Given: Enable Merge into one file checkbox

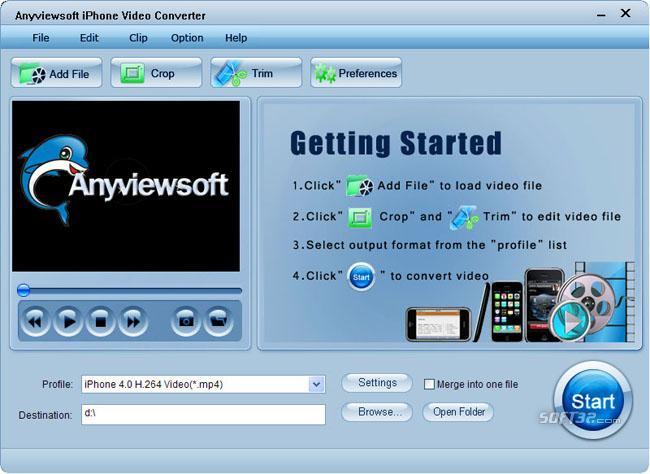Looking at the screenshot, I should pyautogui.click(x=429, y=384).
